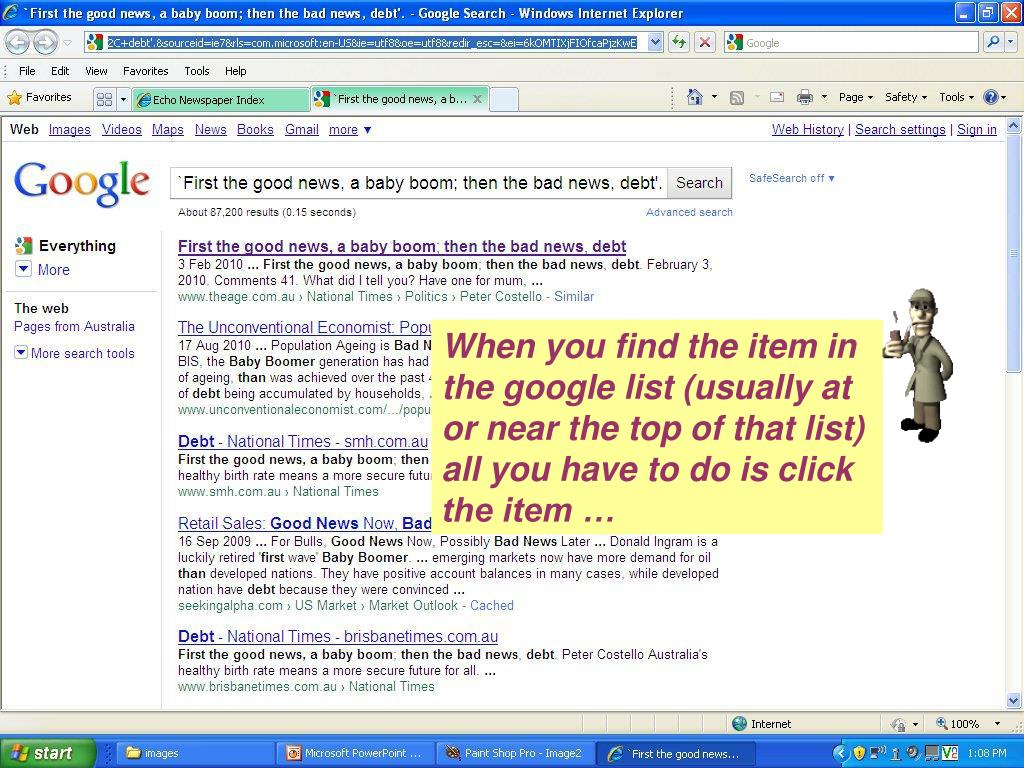Click the Images search link
This screenshot has width=1024, height=768.
(x=69, y=129)
